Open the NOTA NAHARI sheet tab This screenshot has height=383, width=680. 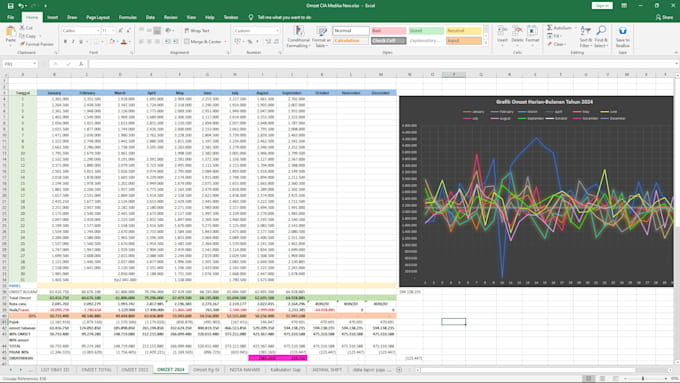click(245, 370)
